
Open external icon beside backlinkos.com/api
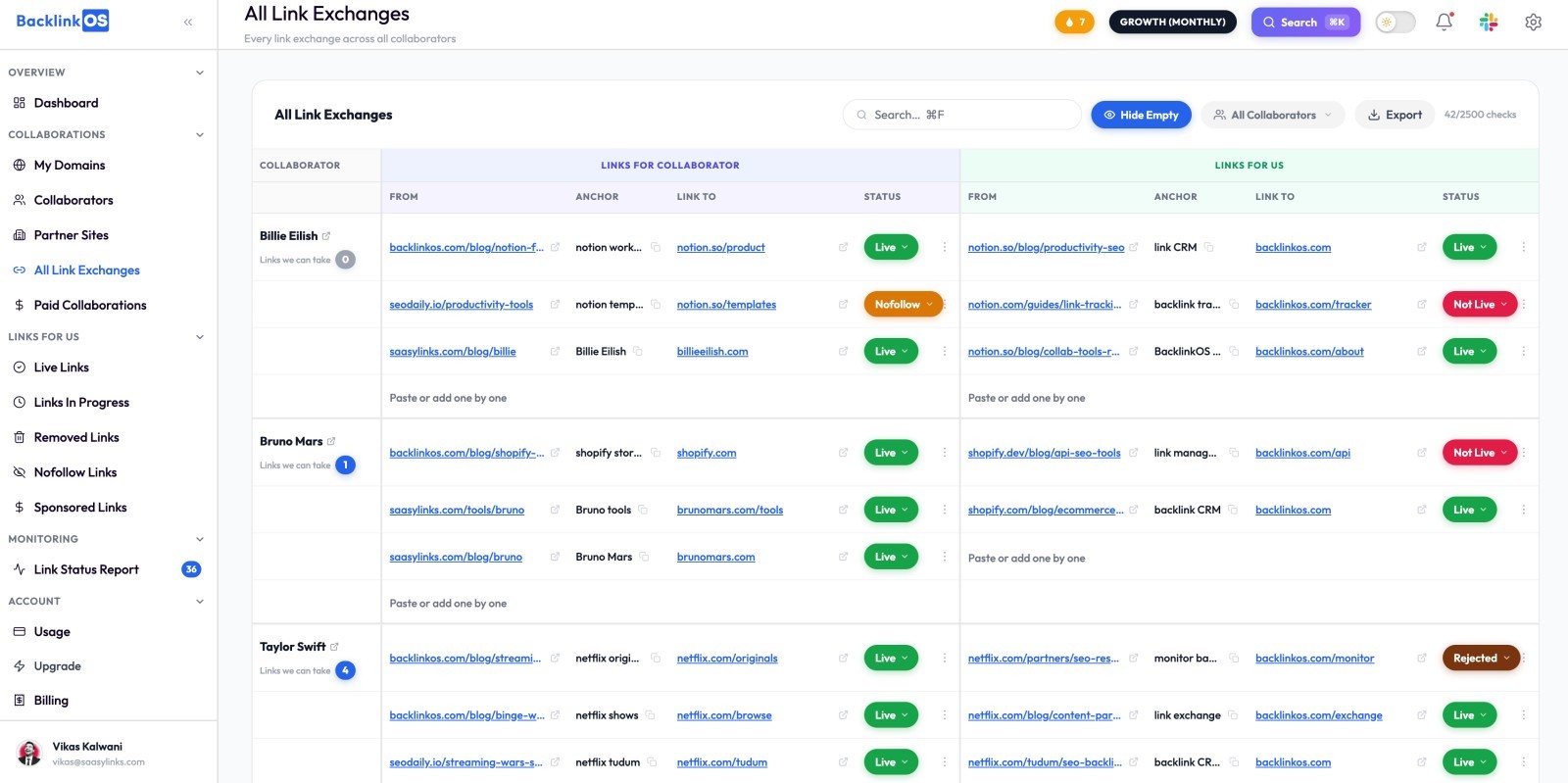tap(1422, 453)
